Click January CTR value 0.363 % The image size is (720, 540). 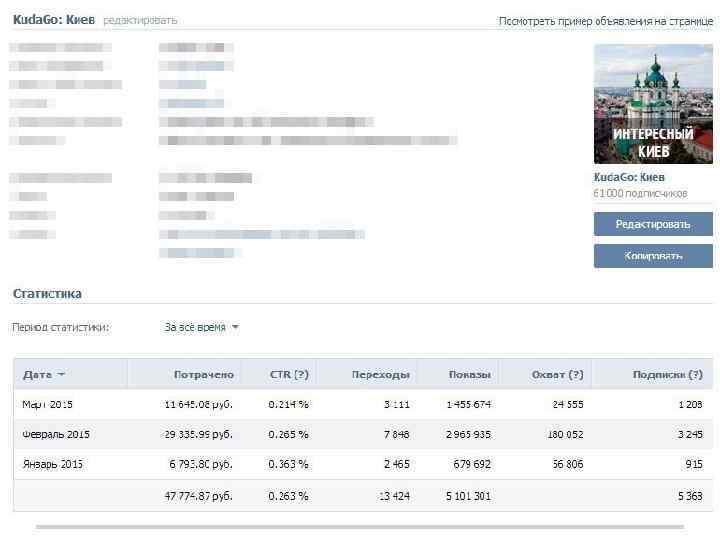(x=288, y=464)
